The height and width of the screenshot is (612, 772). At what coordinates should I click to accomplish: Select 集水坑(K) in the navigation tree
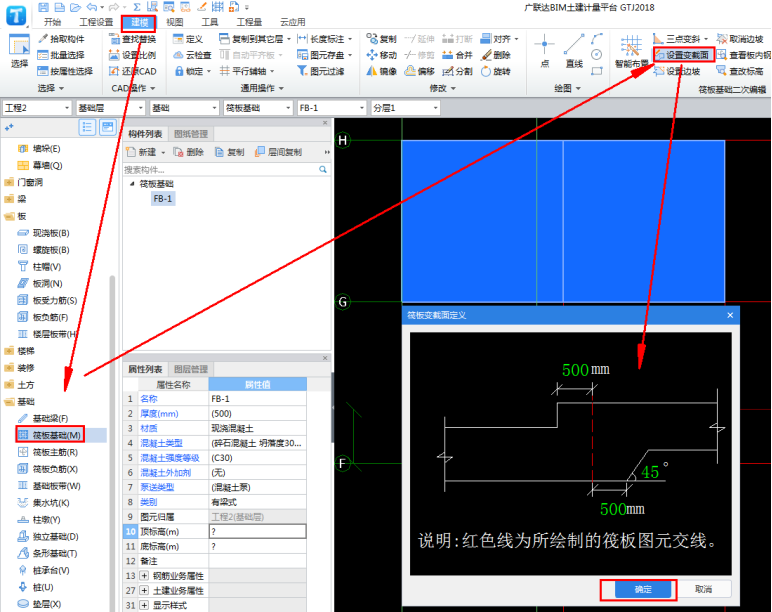pos(44,503)
